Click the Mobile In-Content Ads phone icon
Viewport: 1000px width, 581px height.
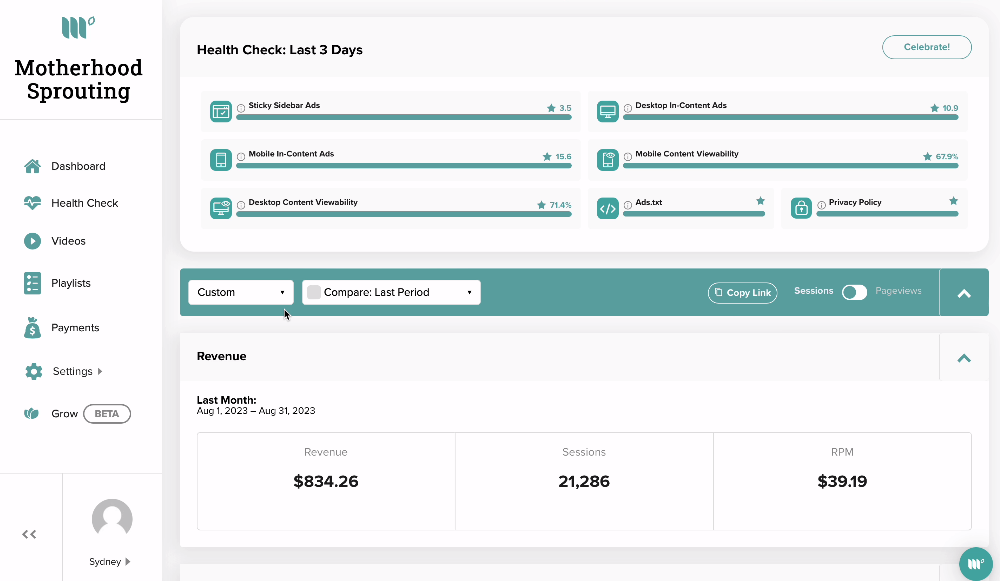click(x=221, y=159)
